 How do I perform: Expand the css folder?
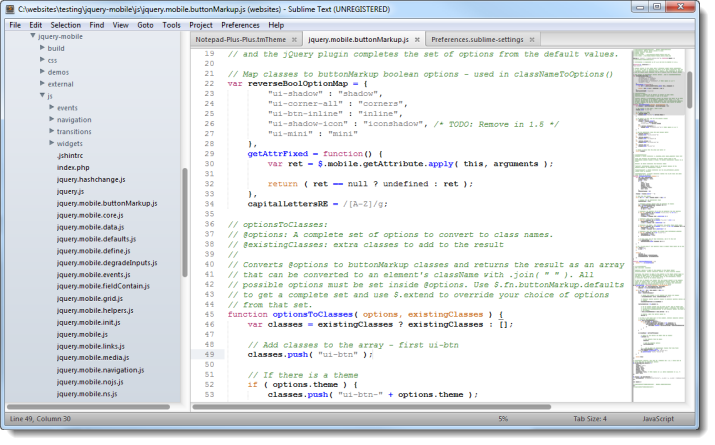42,59
